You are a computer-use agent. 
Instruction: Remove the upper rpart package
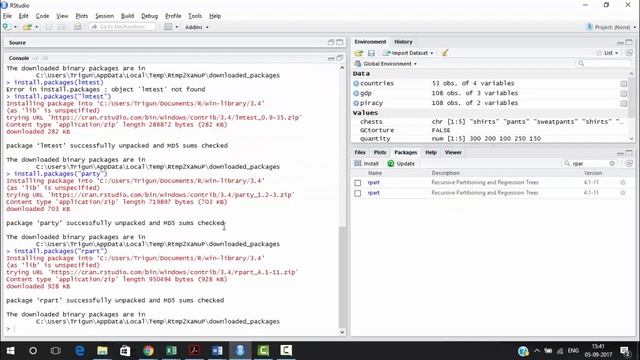point(623,182)
